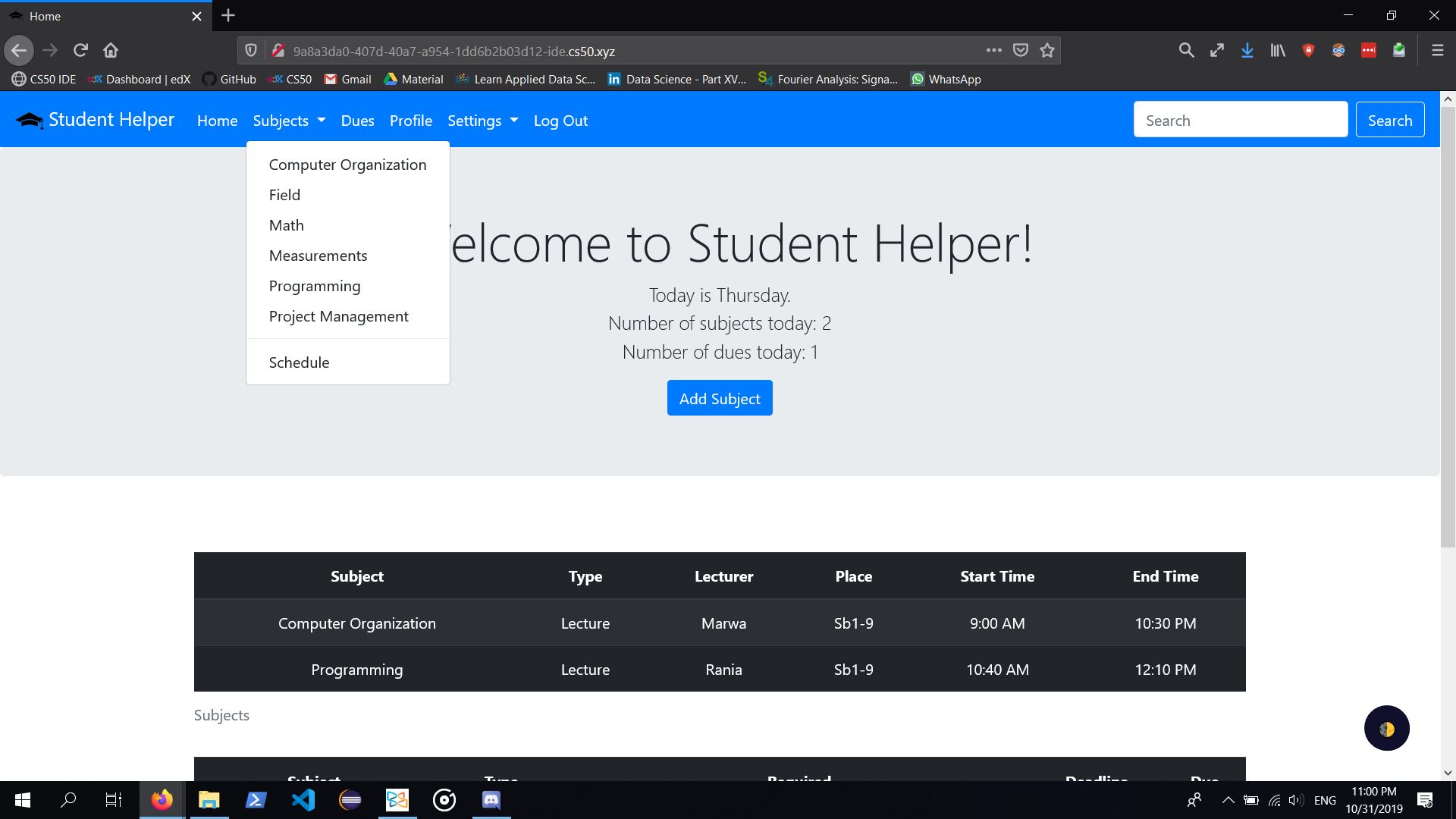Open PowerShell from taskbar
The width and height of the screenshot is (1456, 819).
[256, 800]
